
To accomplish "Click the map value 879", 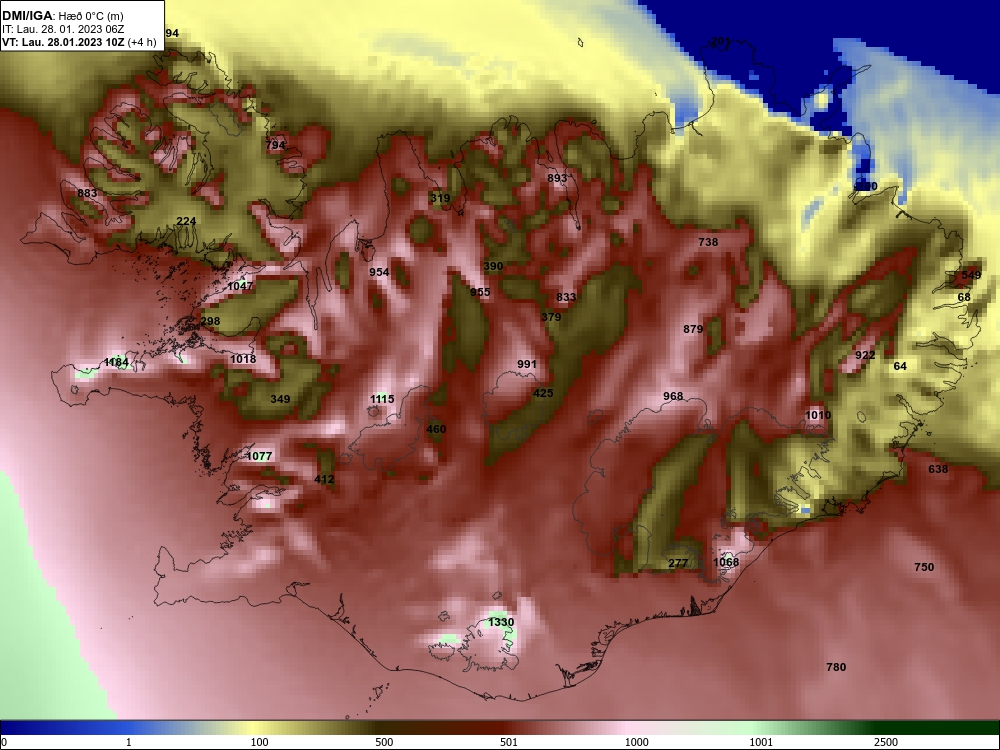I will tap(693, 329).
